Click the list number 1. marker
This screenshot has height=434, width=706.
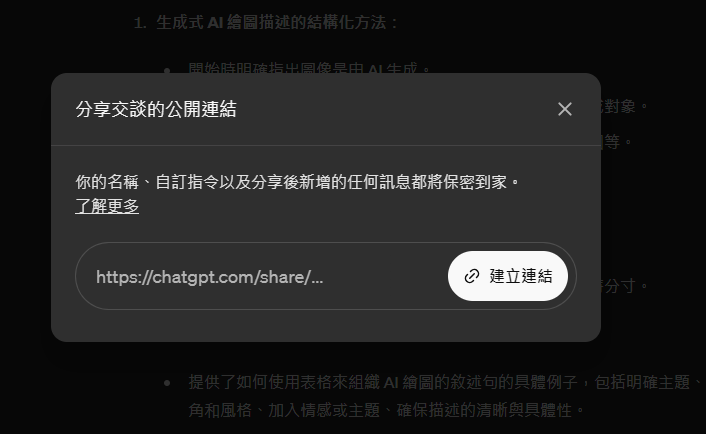tap(140, 23)
